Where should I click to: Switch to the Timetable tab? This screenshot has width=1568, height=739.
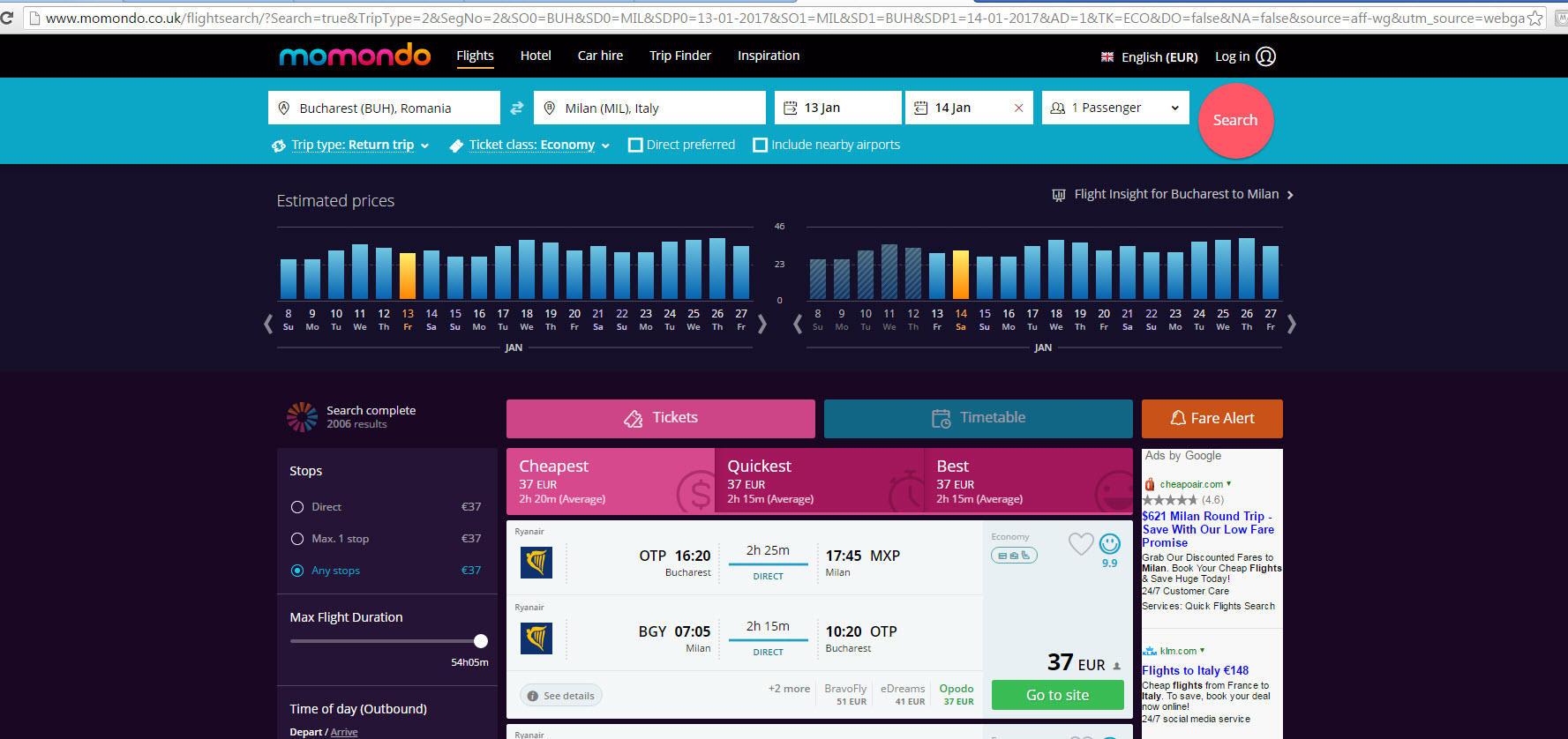tap(979, 419)
